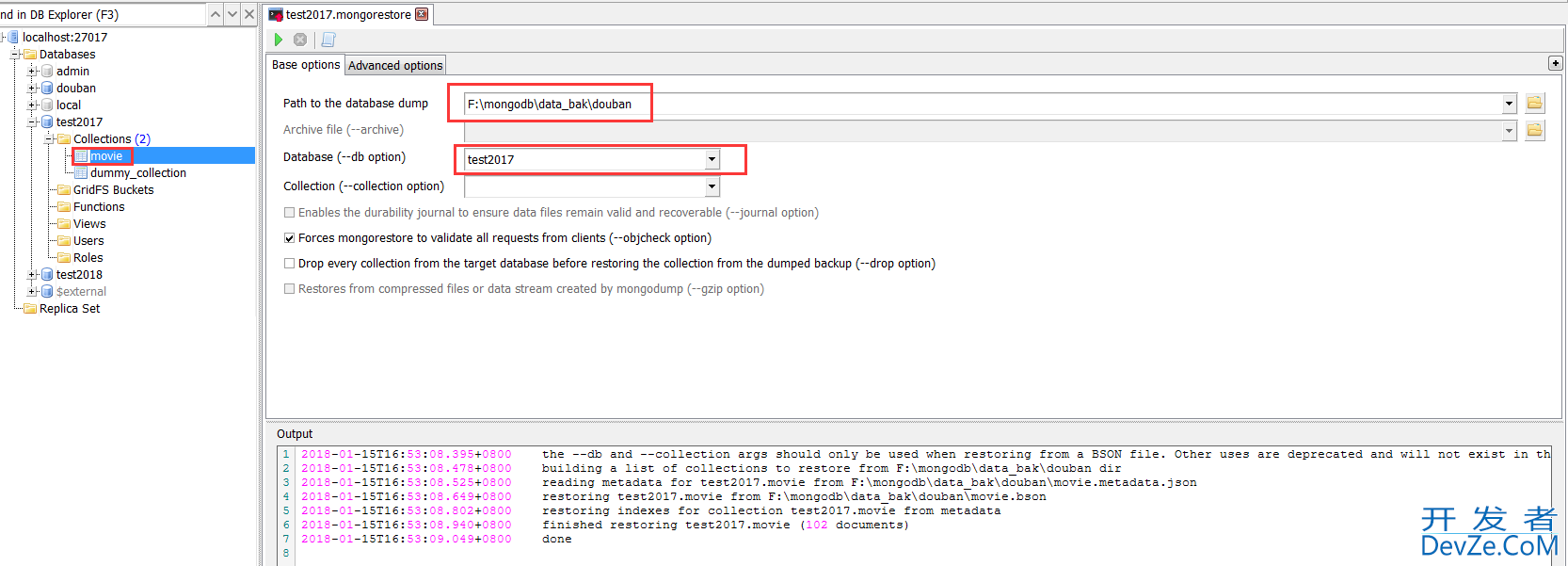Click the Views folder icon

[64, 224]
